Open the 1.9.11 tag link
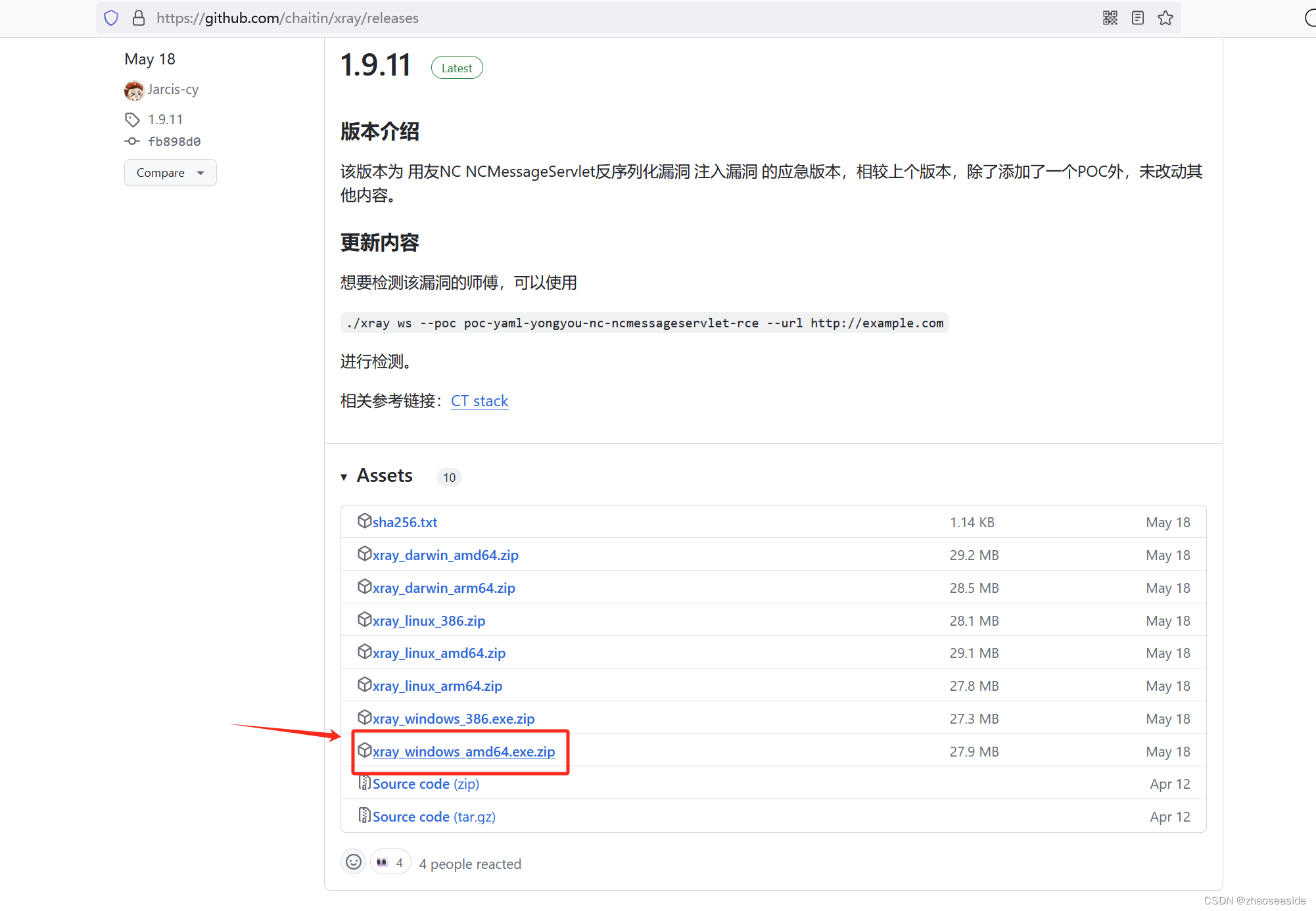The image size is (1316, 911). click(166, 120)
